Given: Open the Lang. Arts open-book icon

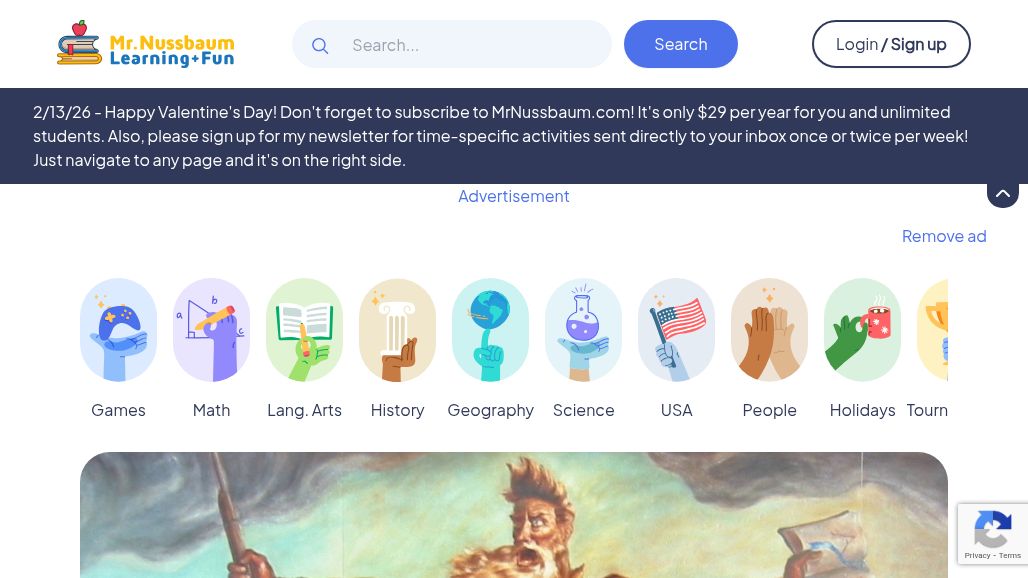Looking at the screenshot, I should pyautogui.click(x=304, y=330).
